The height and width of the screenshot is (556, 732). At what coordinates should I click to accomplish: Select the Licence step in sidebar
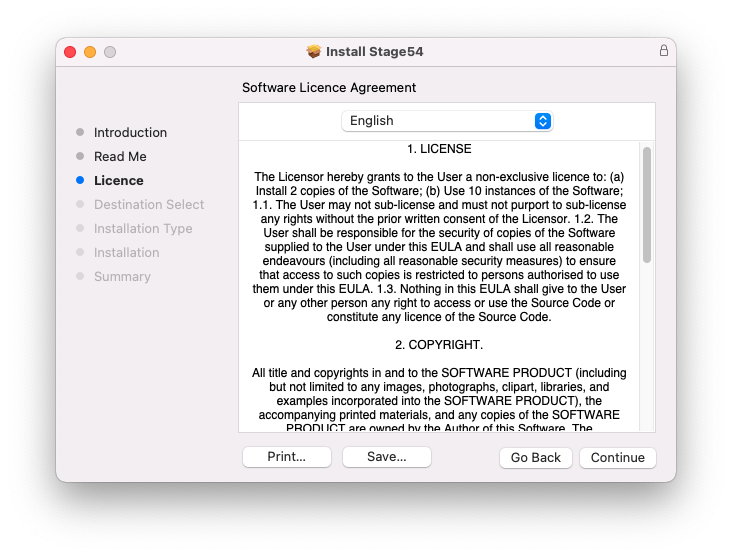click(x=119, y=181)
